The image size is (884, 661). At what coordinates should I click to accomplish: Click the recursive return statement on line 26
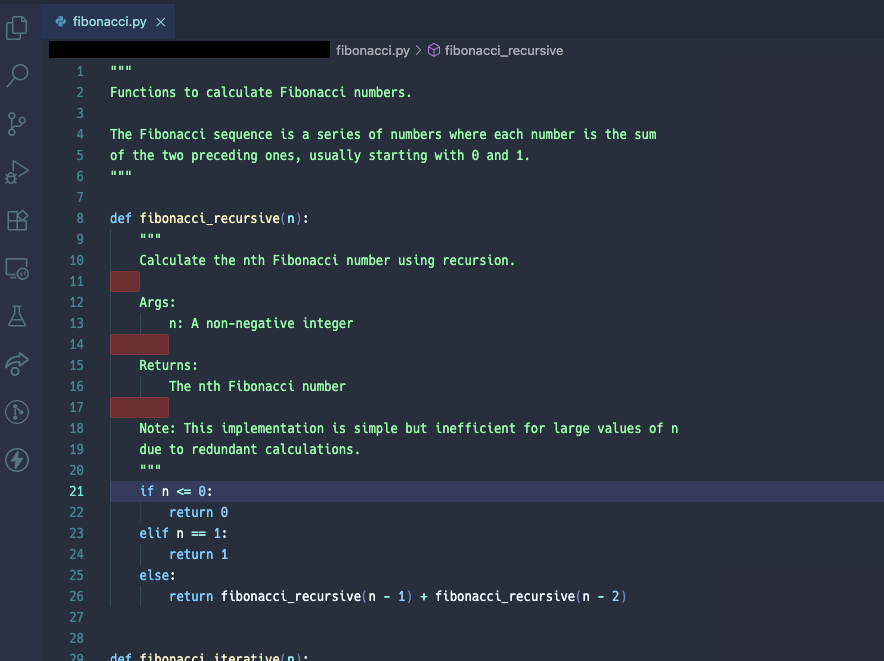pyautogui.click(x=397, y=596)
